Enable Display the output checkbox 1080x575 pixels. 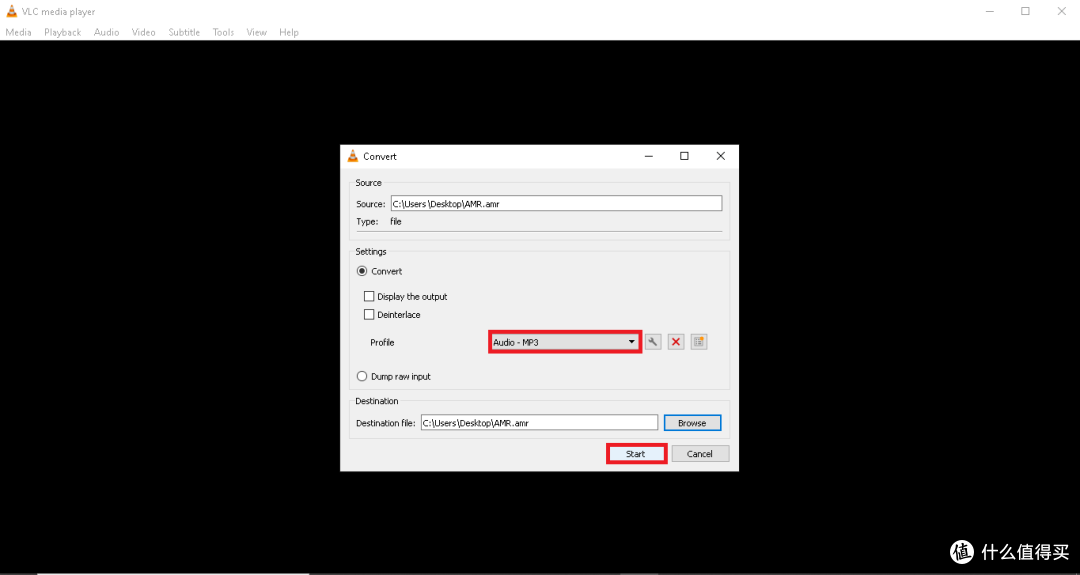coord(369,297)
